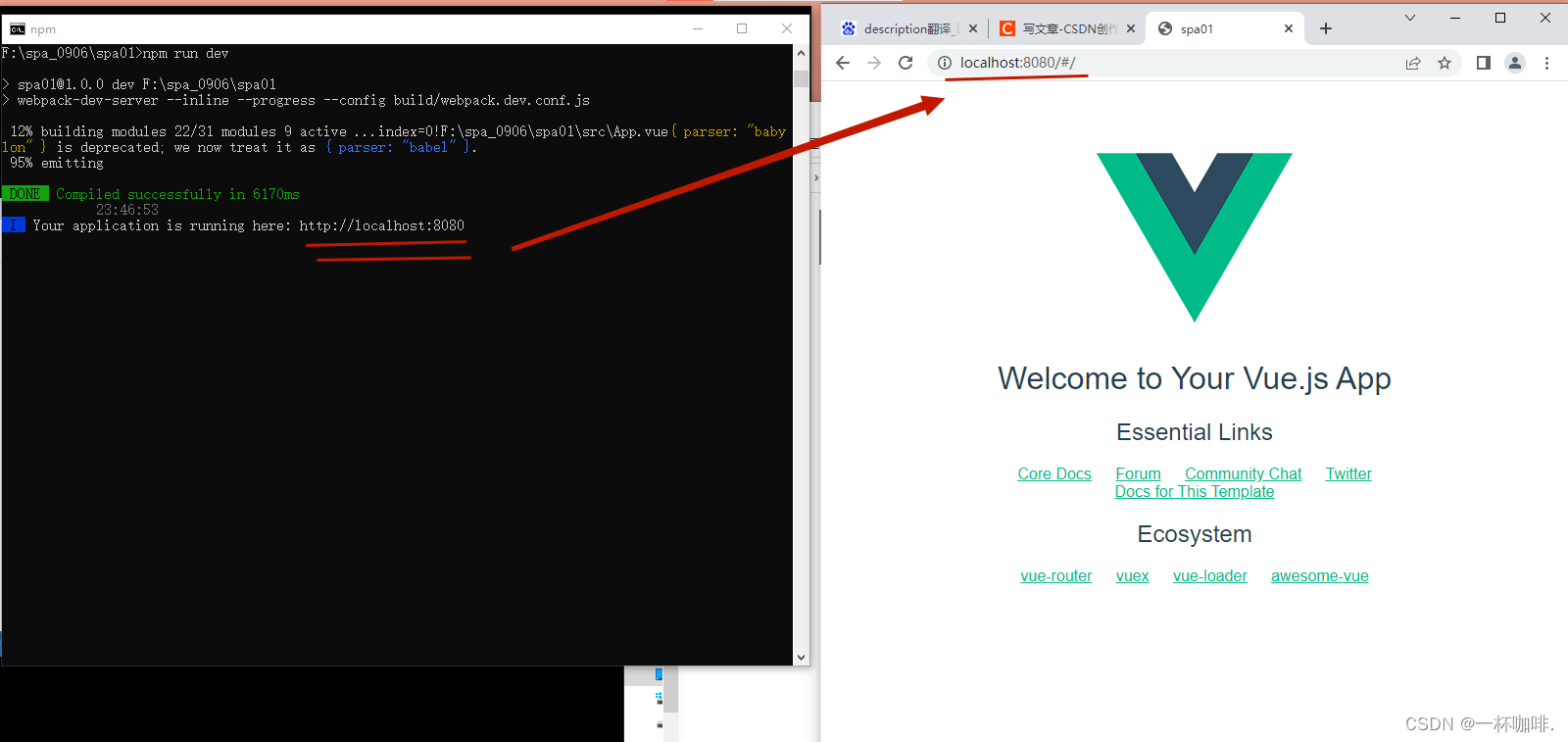Open the Community Chat link

(1244, 474)
